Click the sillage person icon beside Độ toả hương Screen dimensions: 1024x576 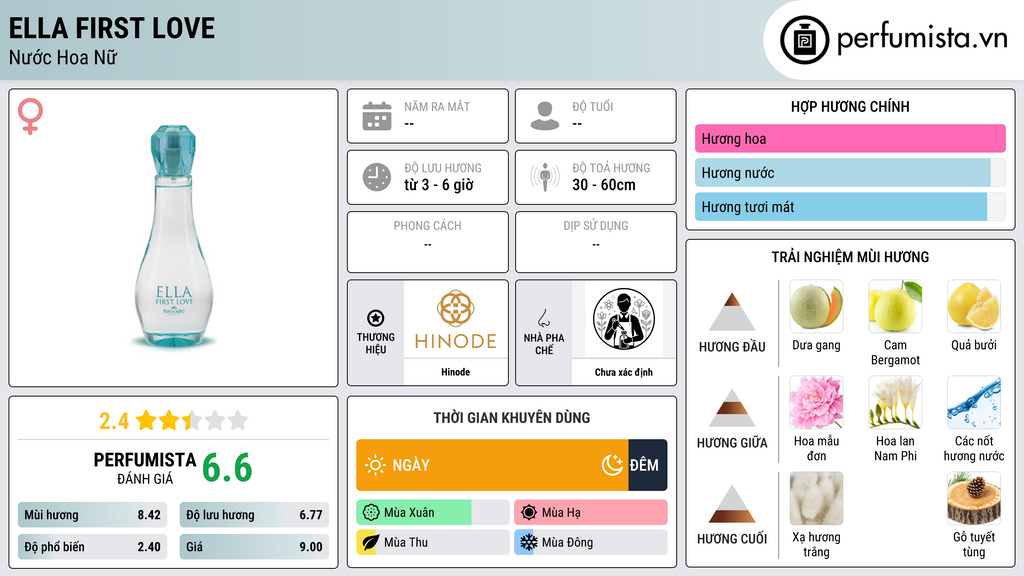pyautogui.click(x=545, y=177)
